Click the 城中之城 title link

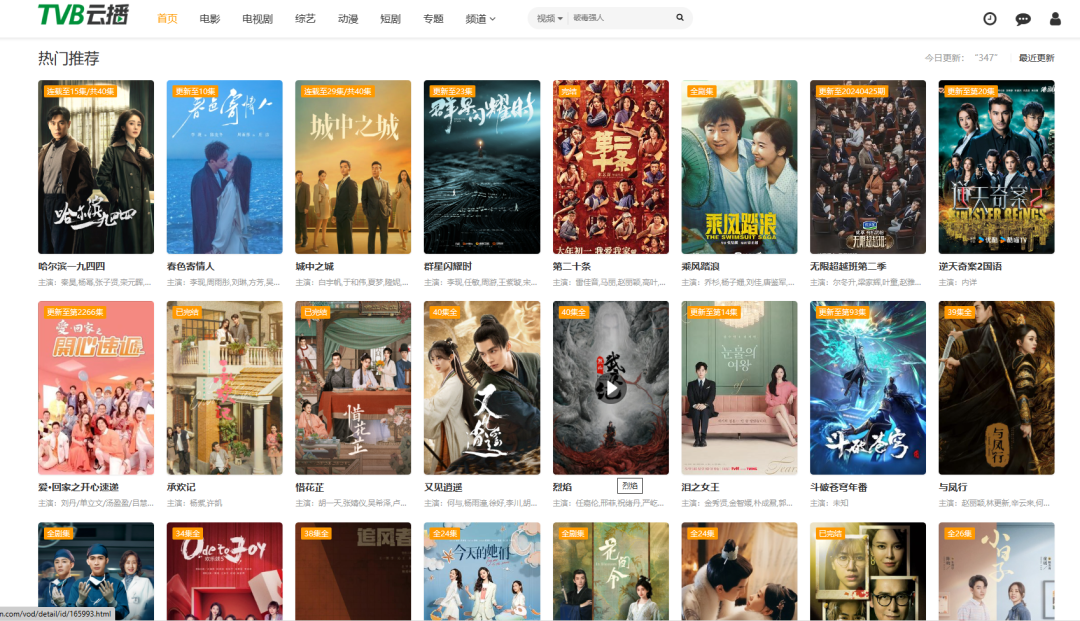(x=315, y=266)
